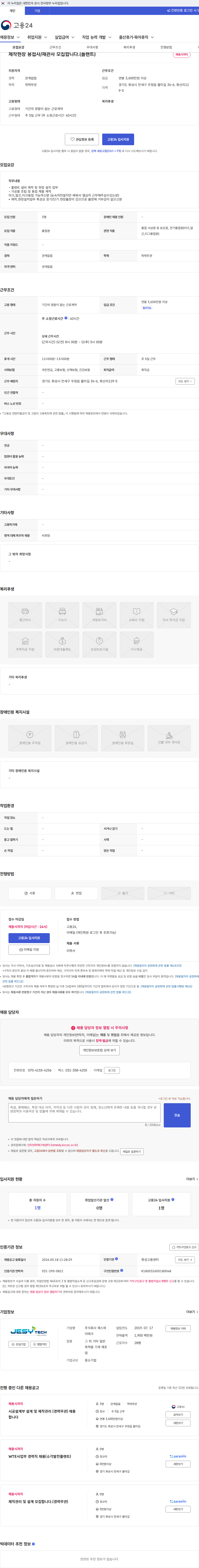Click the 기숙사 benefit icon
The height and width of the screenshot is (1568, 199).
(62, 615)
